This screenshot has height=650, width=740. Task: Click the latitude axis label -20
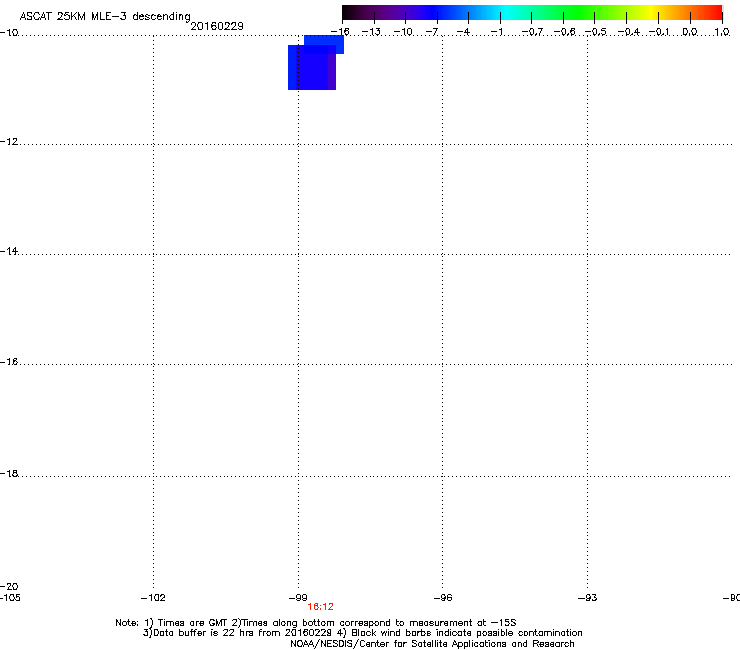pos(9,587)
